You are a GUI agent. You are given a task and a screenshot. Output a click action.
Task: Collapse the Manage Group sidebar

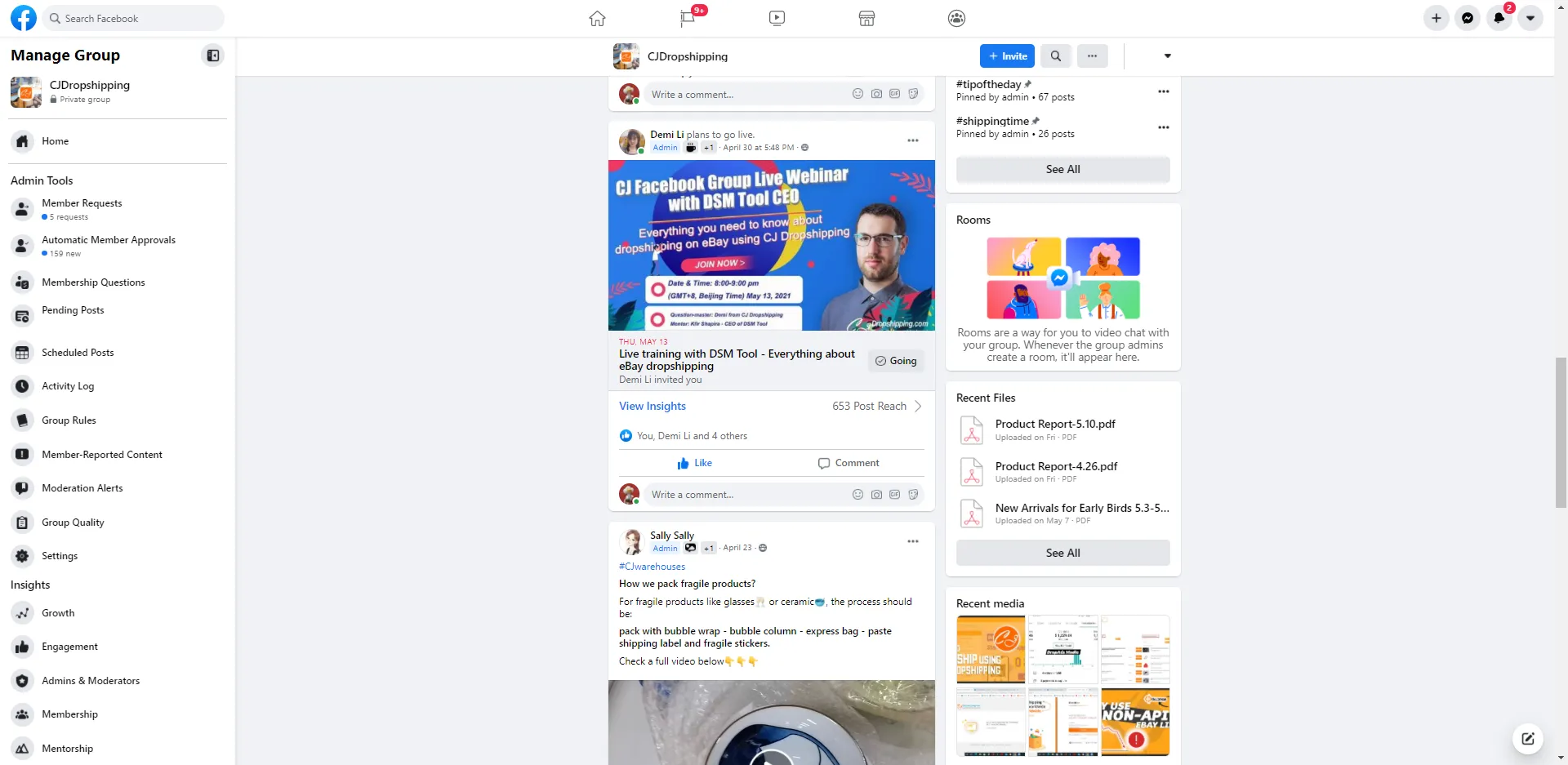(x=213, y=56)
